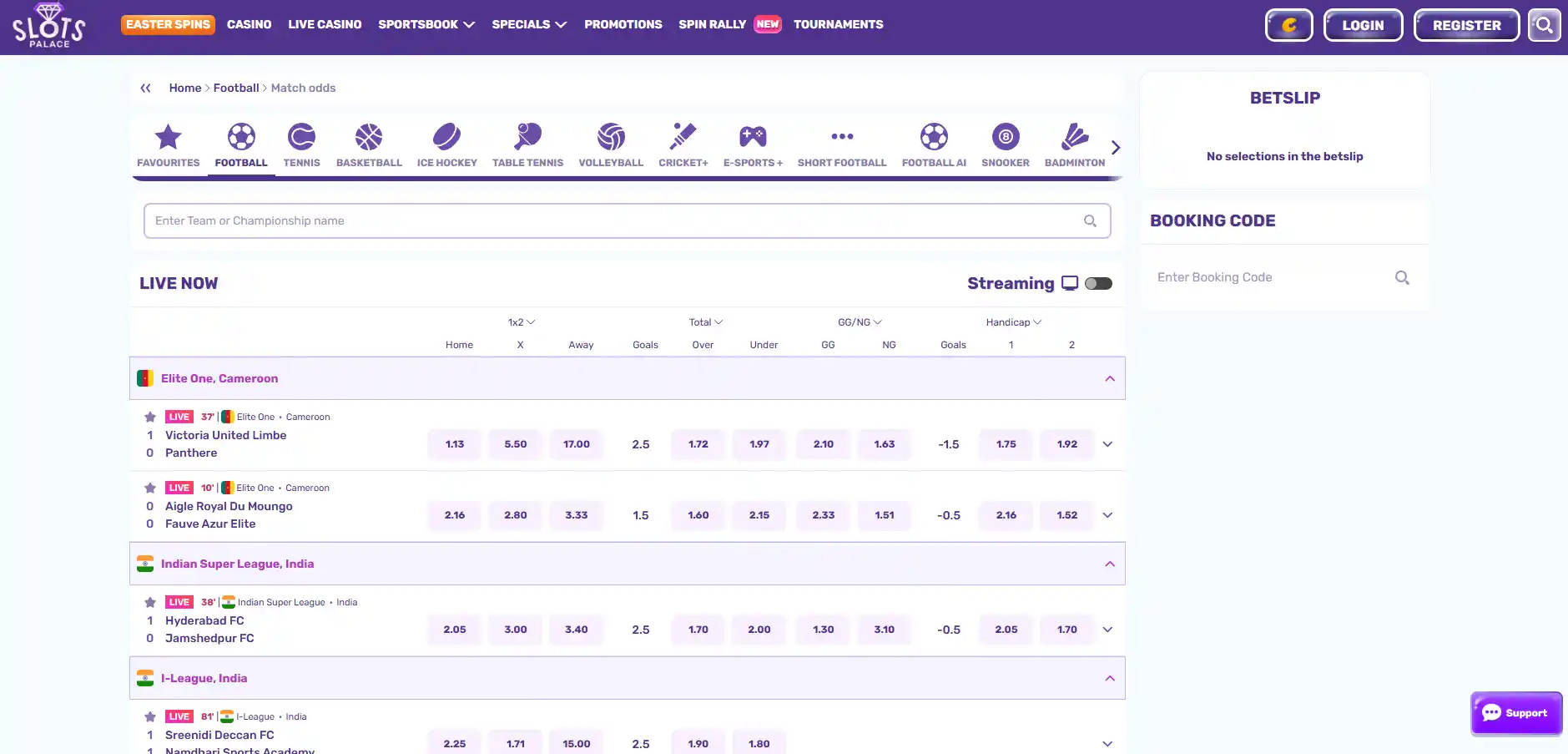Screen dimensions: 1568x754
Task: Open the Tournaments page
Action: click(839, 24)
